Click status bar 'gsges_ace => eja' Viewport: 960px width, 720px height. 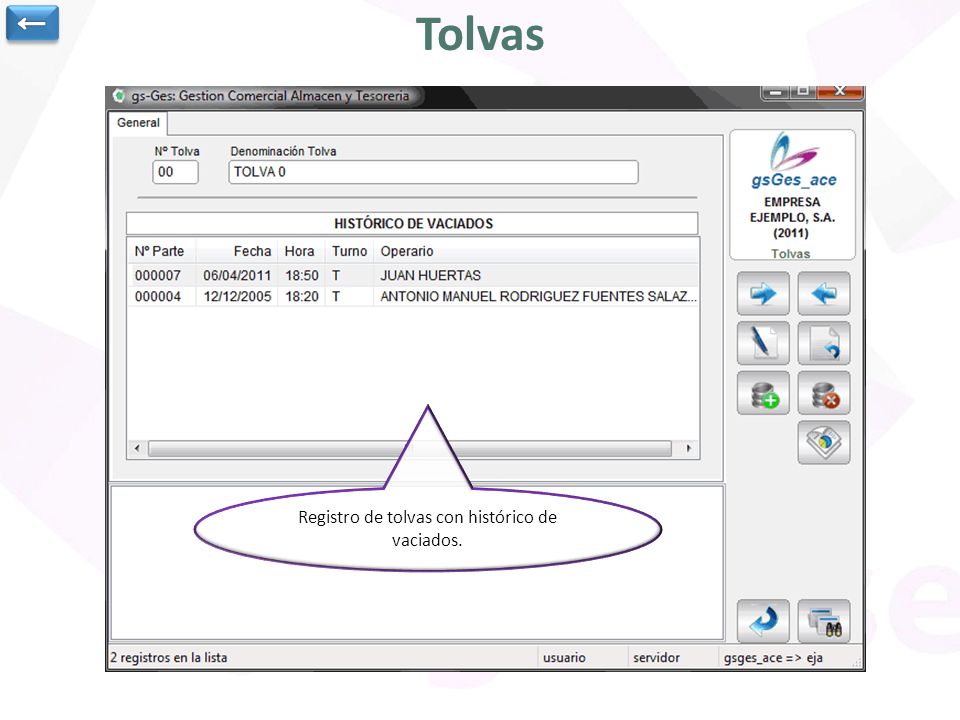[773, 658]
